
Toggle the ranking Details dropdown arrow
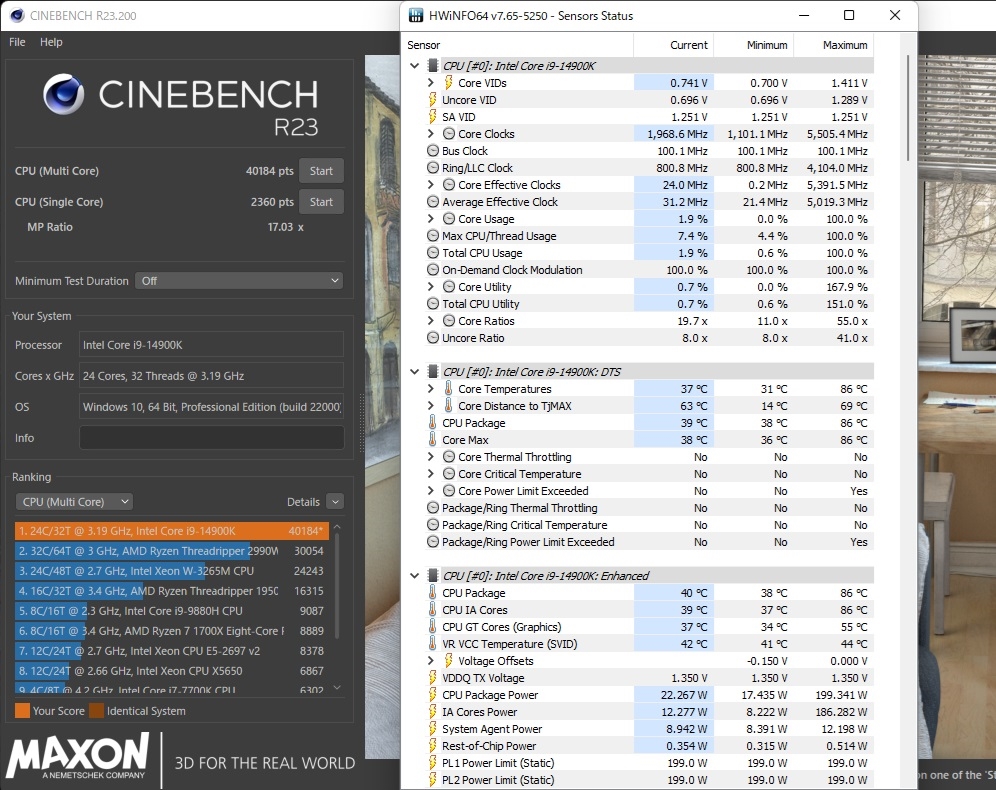point(335,502)
